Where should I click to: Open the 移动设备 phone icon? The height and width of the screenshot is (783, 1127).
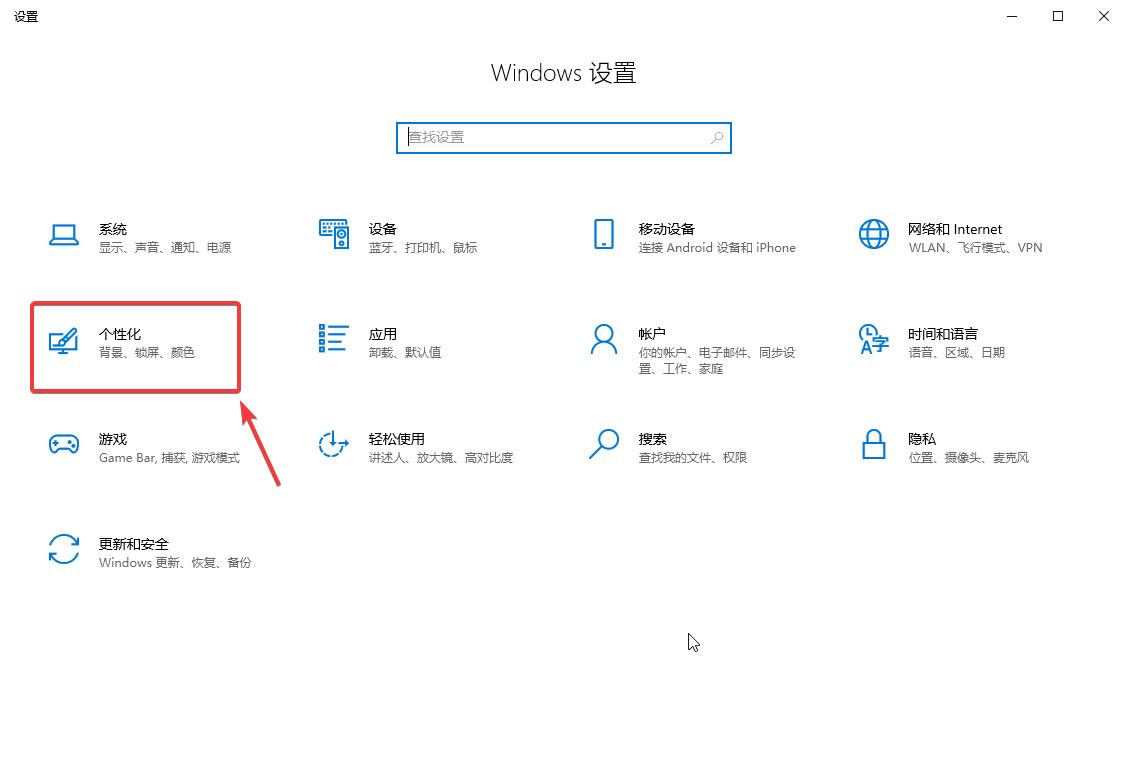(x=604, y=234)
